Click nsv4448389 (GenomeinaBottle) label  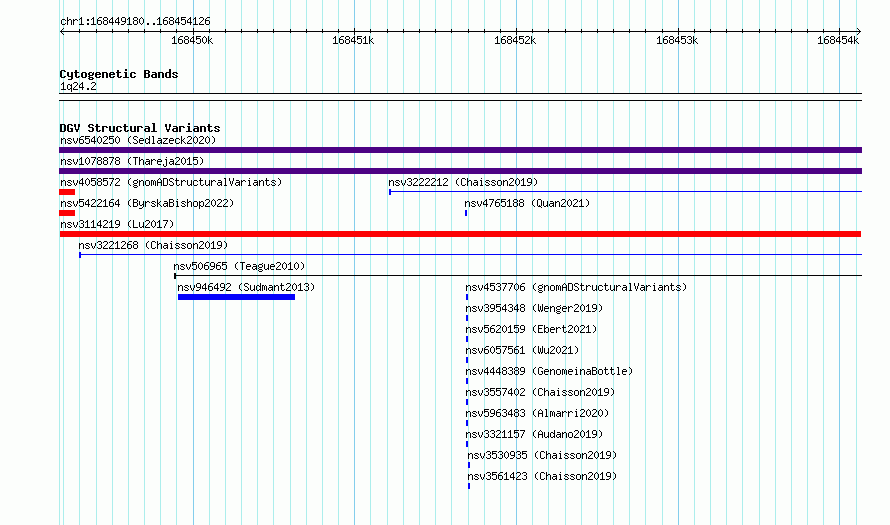point(549,371)
